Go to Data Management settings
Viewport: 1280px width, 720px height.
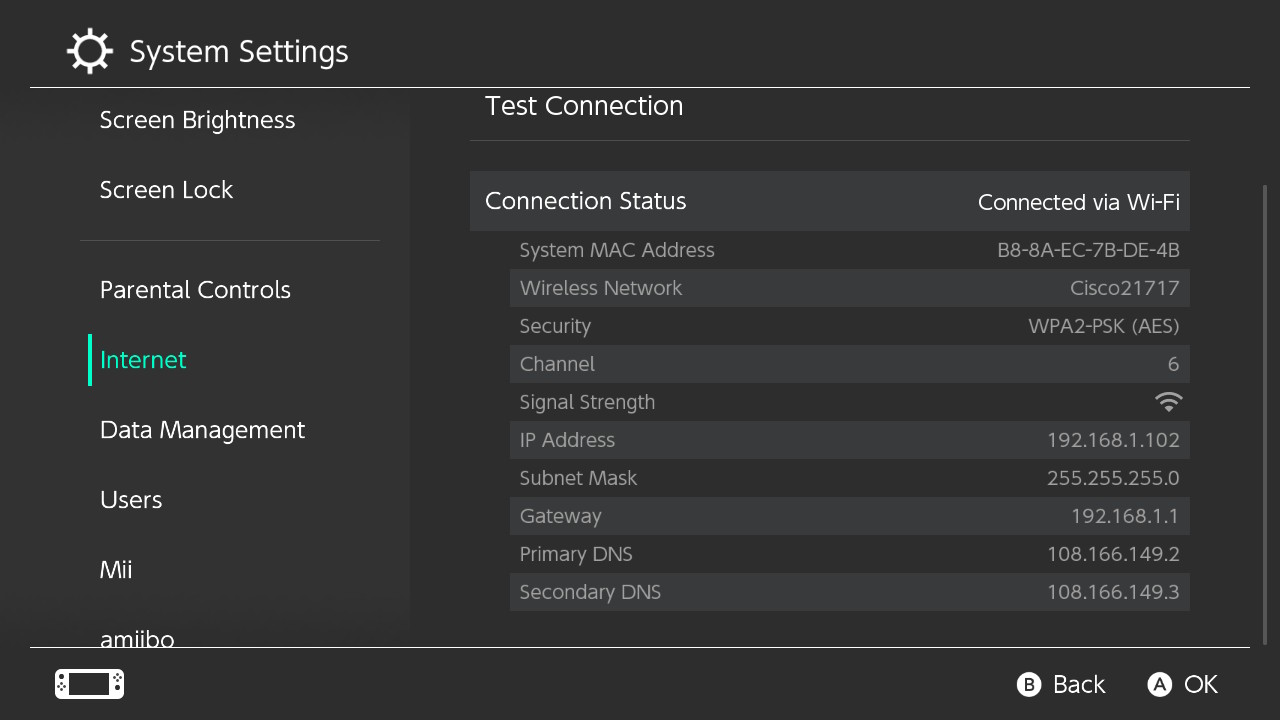[x=202, y=430]
